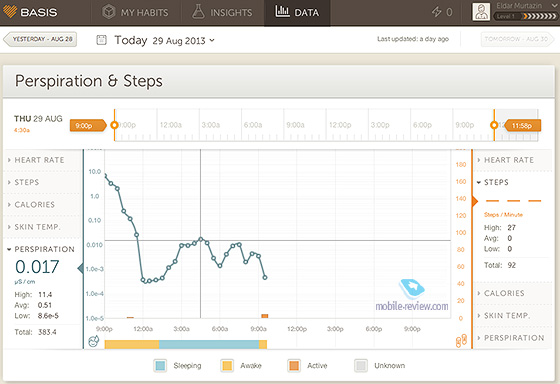Click the 11:58p timeline end handle
Screen dimensions: 560x384
(x=522, y=125)
